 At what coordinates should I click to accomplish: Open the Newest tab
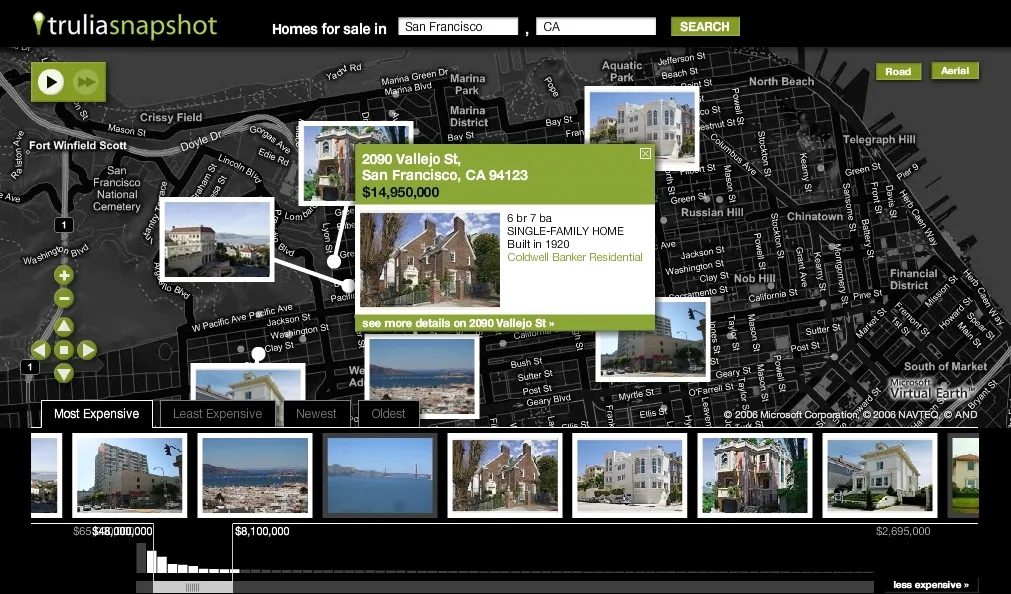316,414
